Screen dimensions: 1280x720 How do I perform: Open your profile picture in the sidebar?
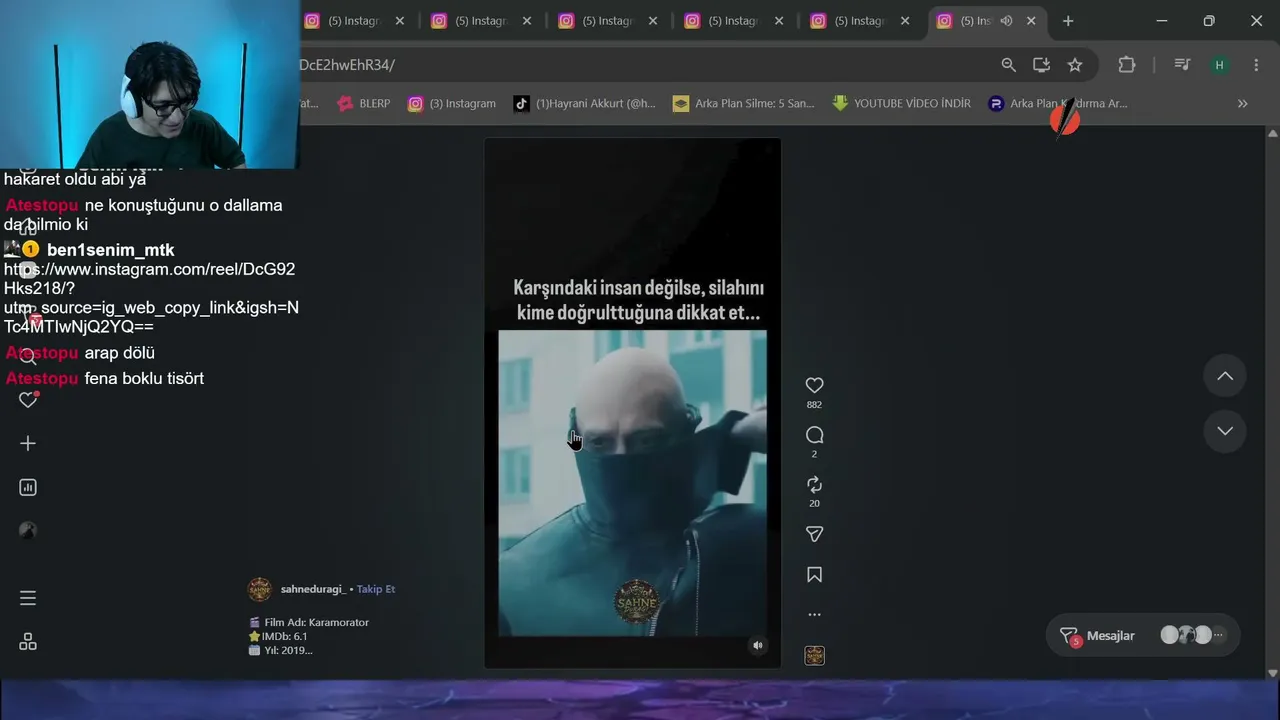(28, 531)
